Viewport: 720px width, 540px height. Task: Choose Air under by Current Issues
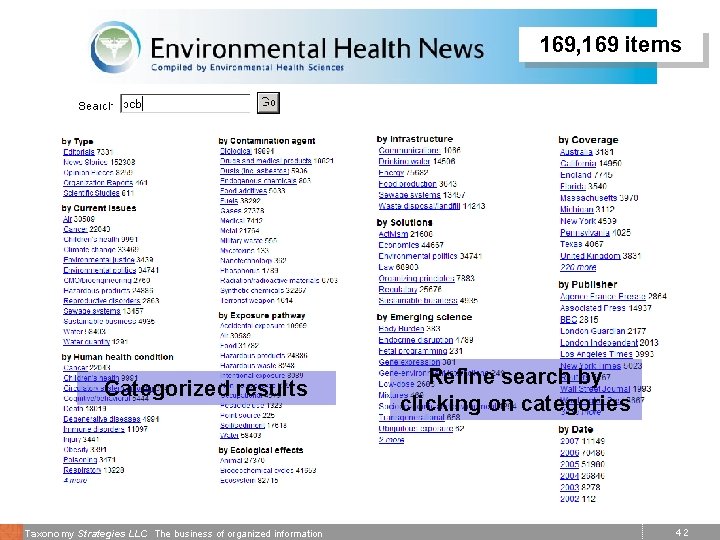click(68, 219)
